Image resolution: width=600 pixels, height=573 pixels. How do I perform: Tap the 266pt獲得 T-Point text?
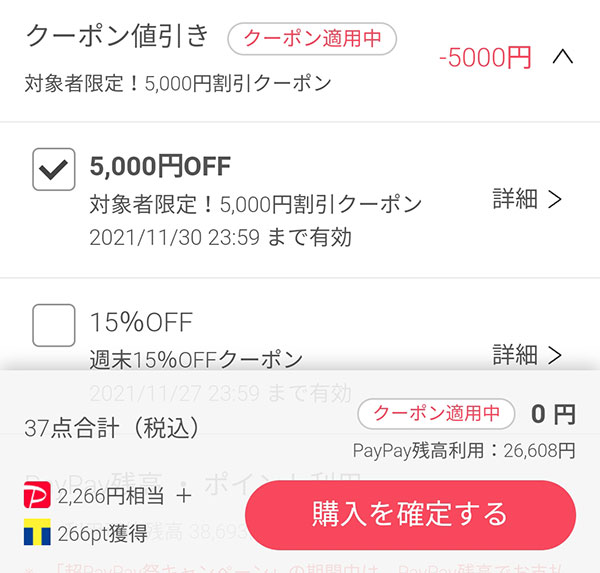[x=103, y=534]
